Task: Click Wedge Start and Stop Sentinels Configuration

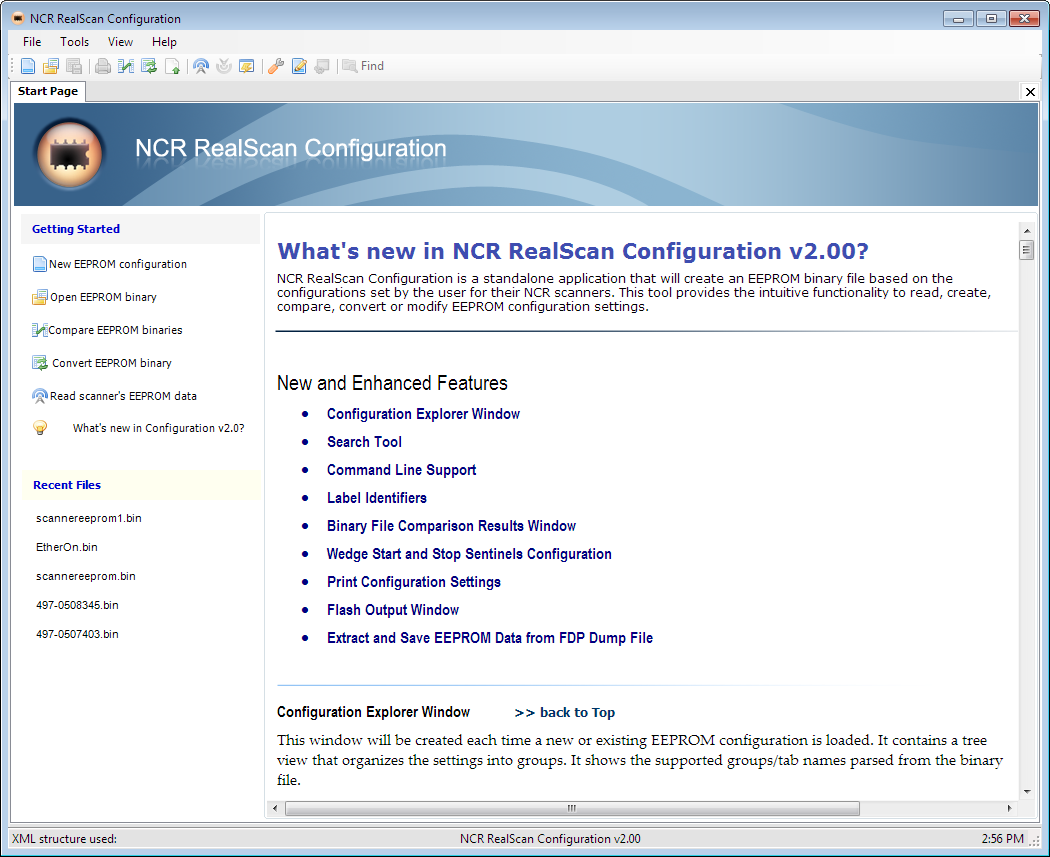Action: click(469, 554)
